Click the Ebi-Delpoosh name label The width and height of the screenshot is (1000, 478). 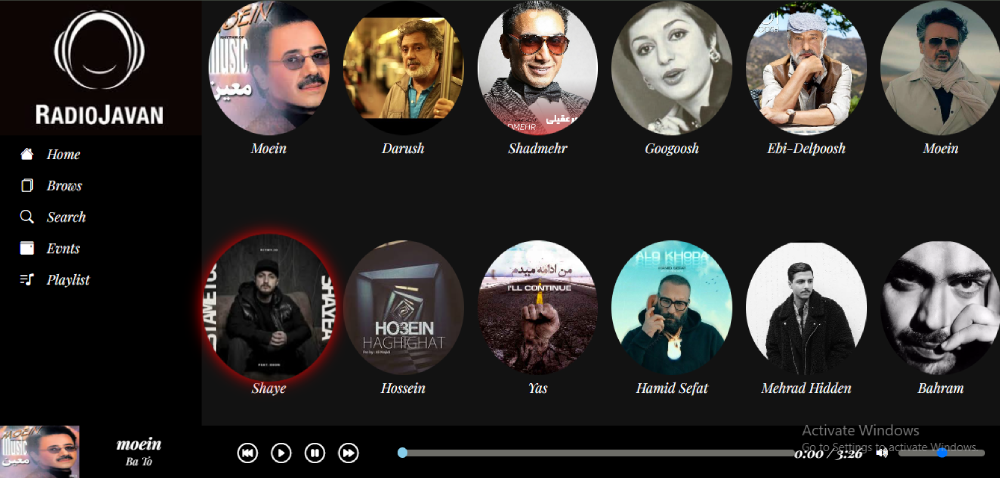click(x=806, y=148)
